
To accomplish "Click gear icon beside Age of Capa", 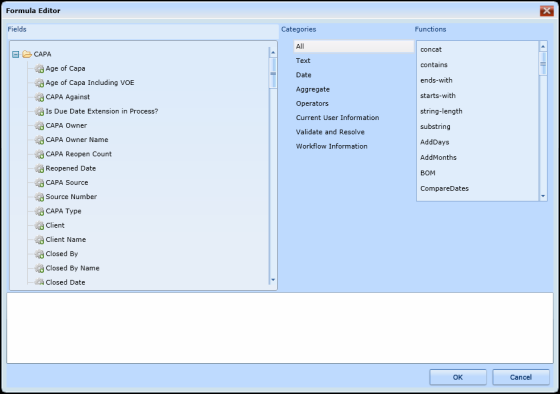I will [x=39, y=69].
